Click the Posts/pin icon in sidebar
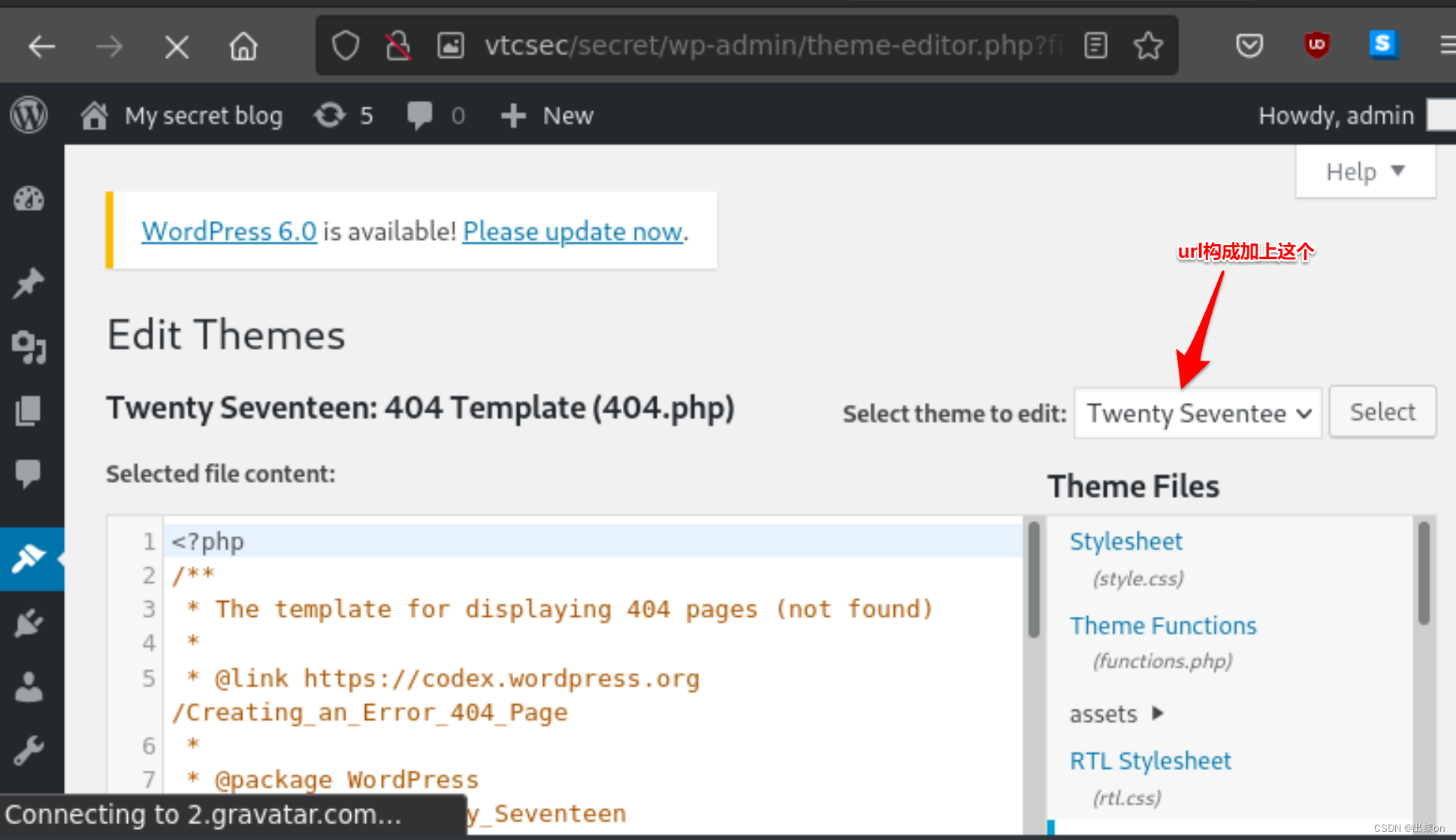 29,285
